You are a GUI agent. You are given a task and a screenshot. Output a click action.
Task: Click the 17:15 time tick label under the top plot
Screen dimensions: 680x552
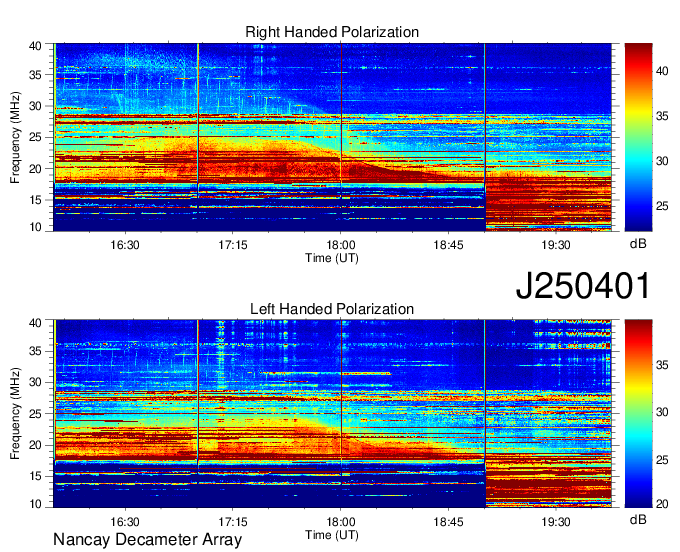click(232, 245)
